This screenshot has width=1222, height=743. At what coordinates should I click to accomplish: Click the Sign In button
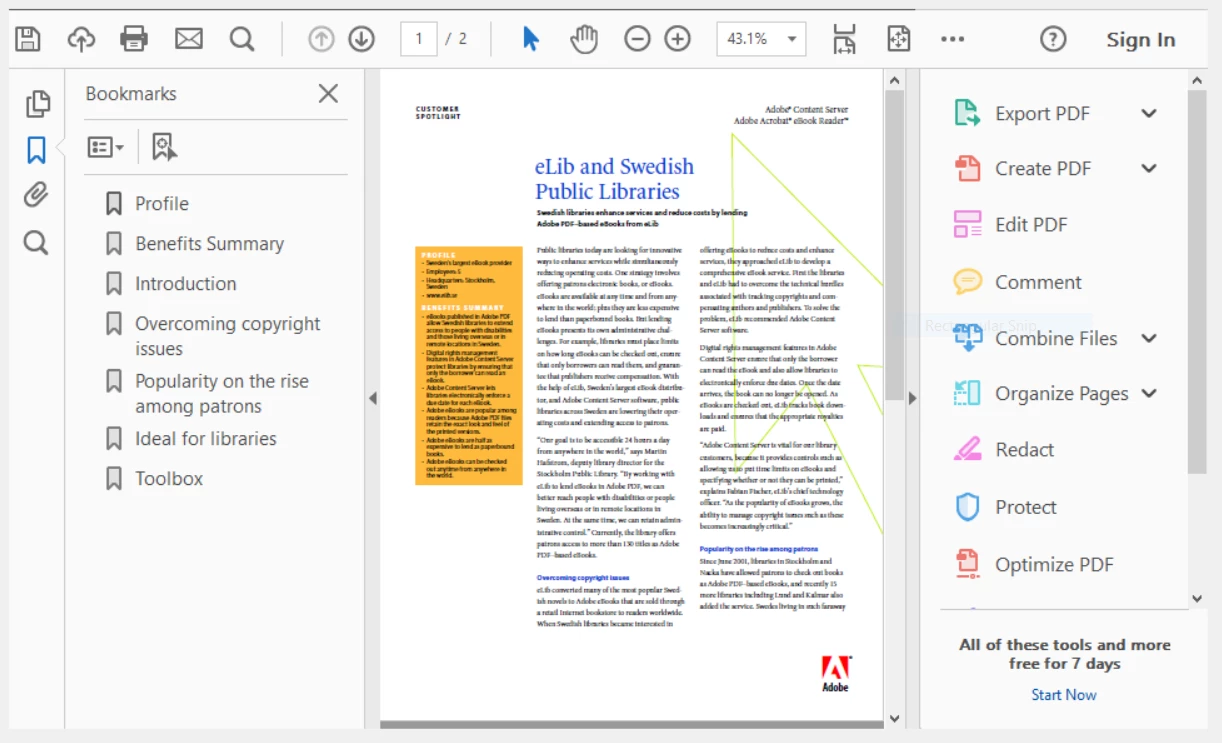1141,40
